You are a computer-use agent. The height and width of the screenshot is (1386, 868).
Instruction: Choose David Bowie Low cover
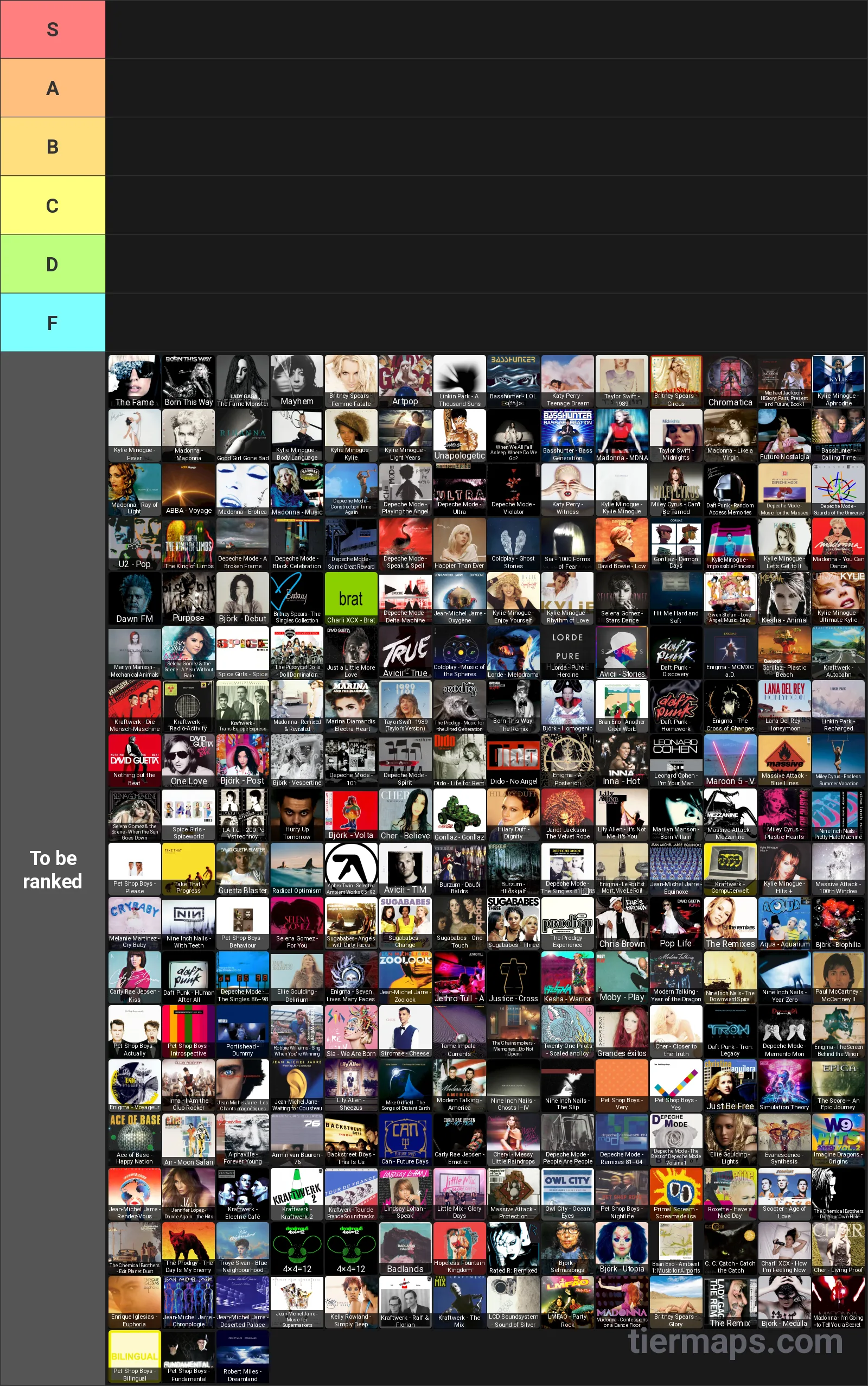pyautogui.click(x=622, y=544)
